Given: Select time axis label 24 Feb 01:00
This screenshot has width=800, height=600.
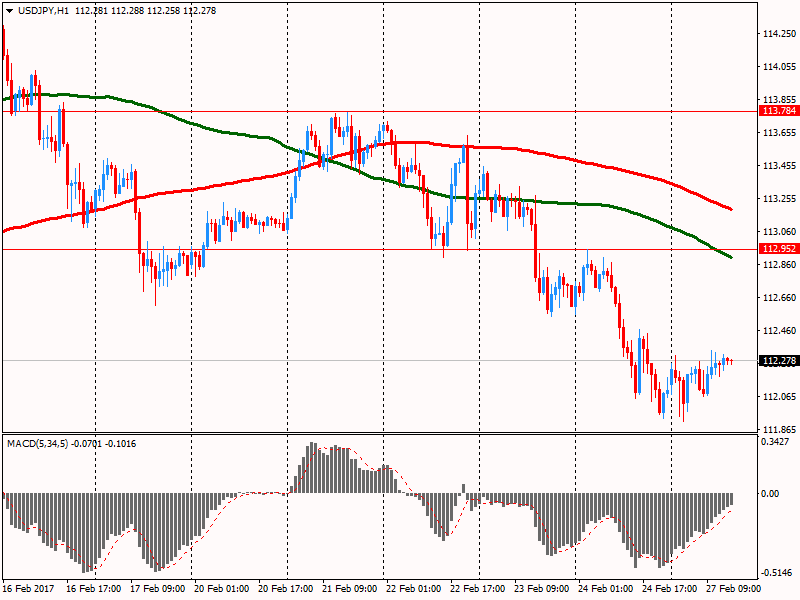Looking at the screenshot, I should [606, 588].
